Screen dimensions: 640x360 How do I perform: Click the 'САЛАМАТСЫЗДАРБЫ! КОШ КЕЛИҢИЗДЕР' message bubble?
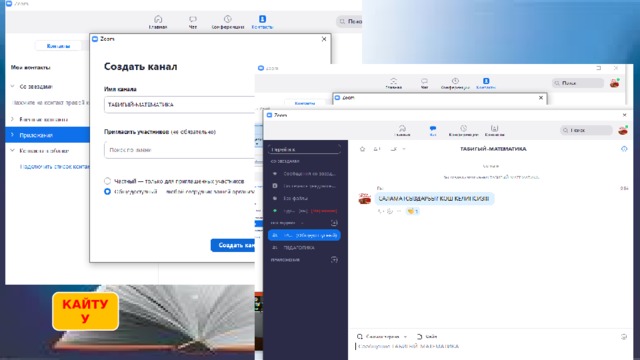coord(434,199)
